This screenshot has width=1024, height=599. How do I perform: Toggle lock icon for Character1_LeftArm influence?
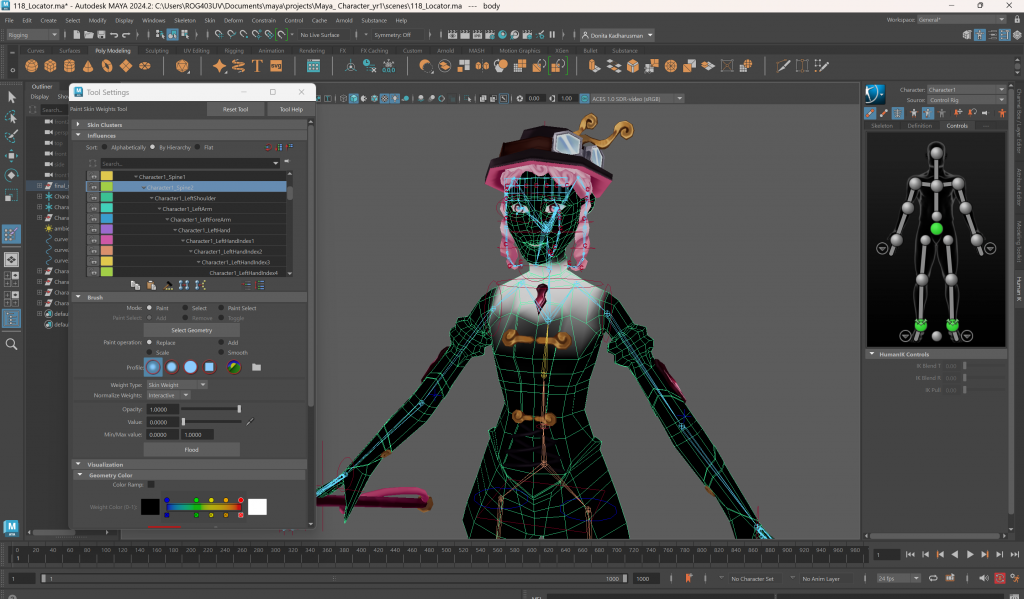coord(93,208)
